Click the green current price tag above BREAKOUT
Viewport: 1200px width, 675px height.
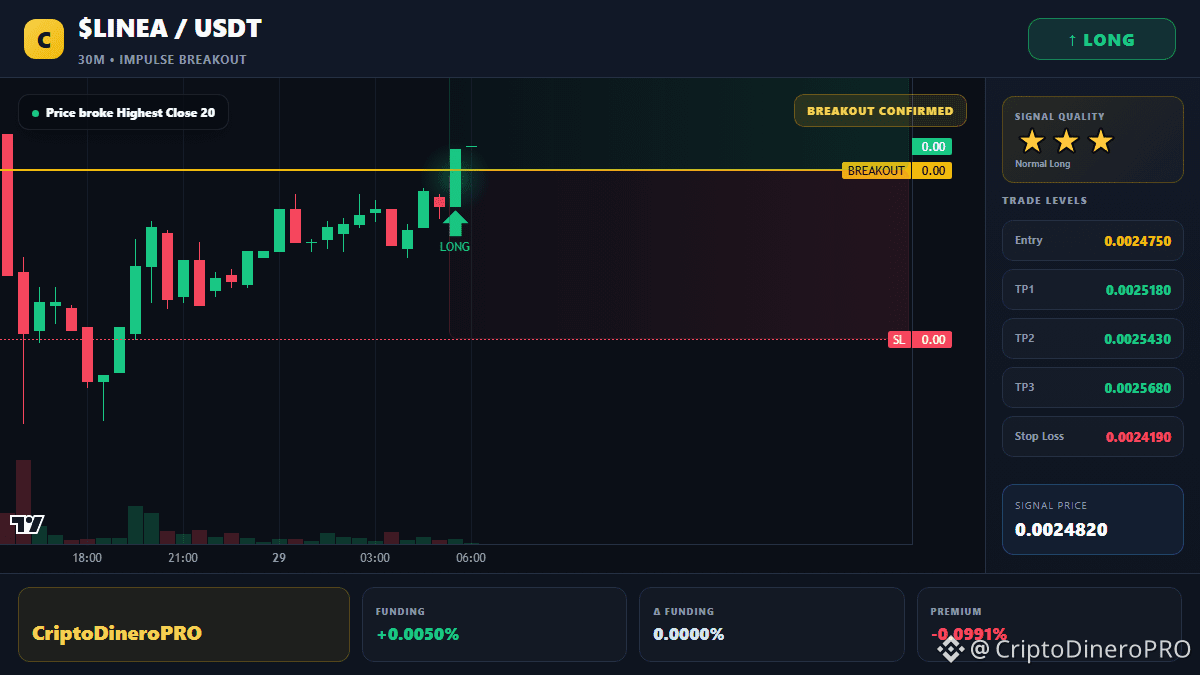(x=932, y=147)
